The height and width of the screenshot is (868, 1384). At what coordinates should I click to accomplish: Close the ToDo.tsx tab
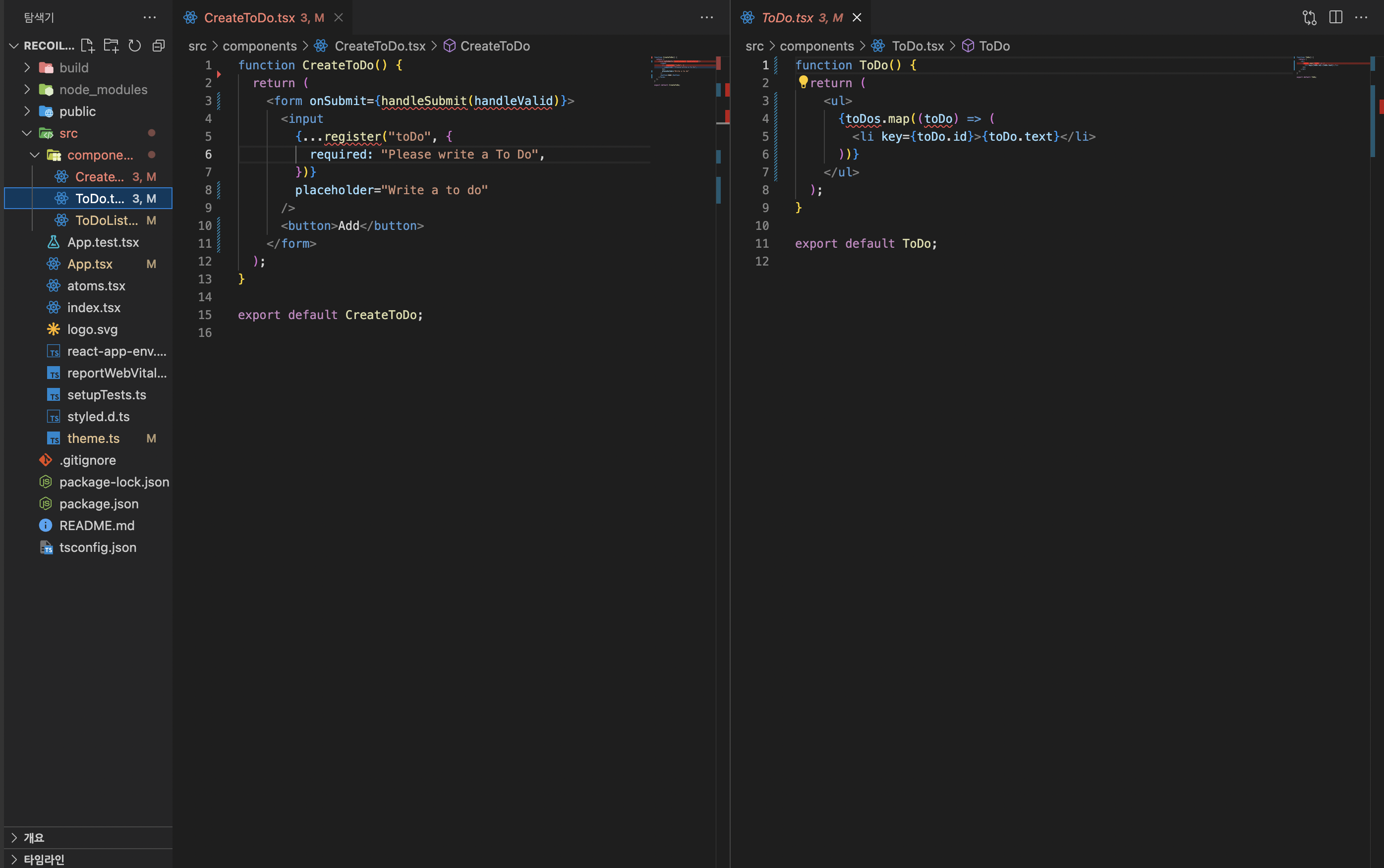(x=857, y=18)
